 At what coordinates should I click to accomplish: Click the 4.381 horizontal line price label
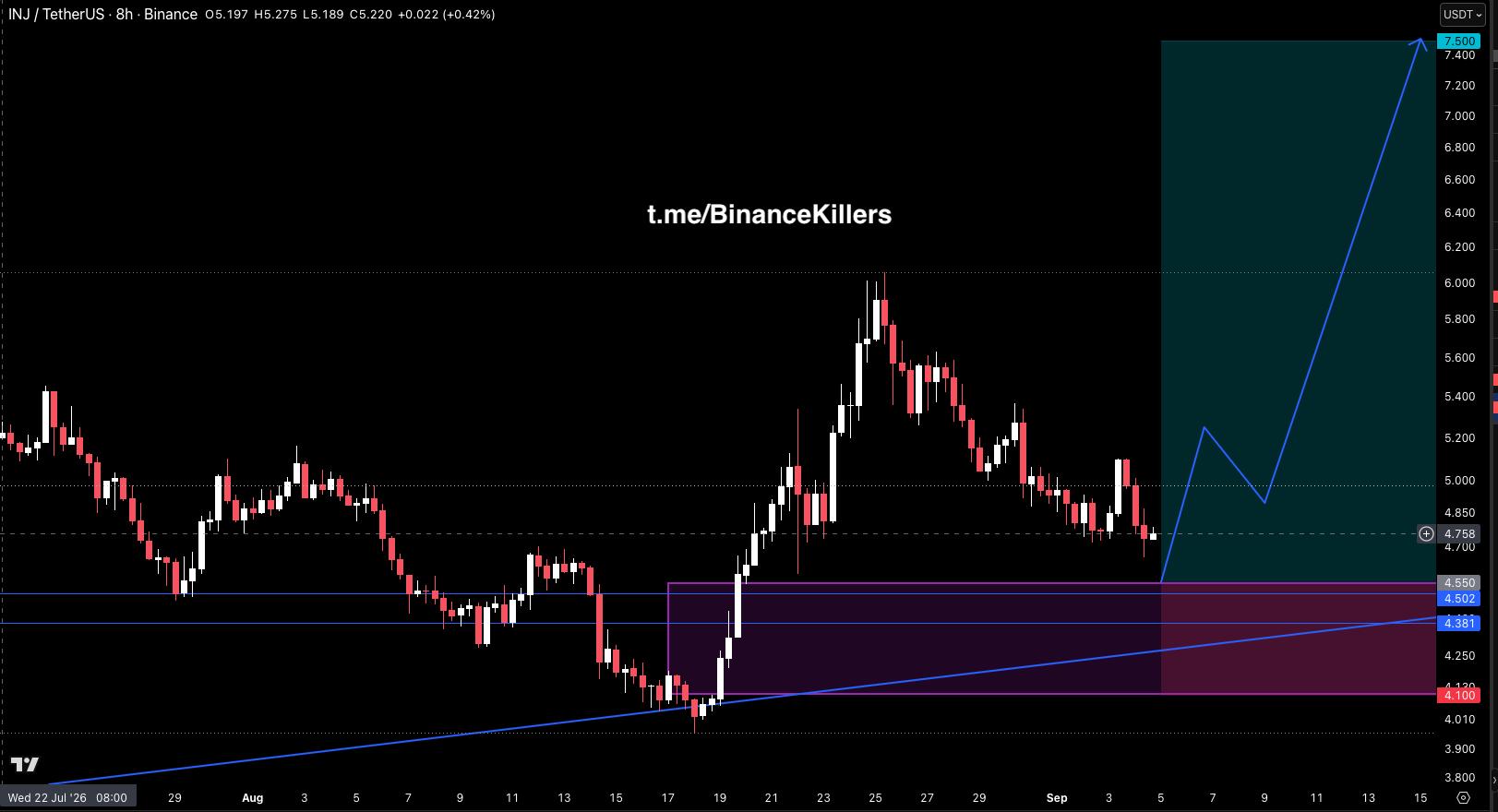point(1459,624)
